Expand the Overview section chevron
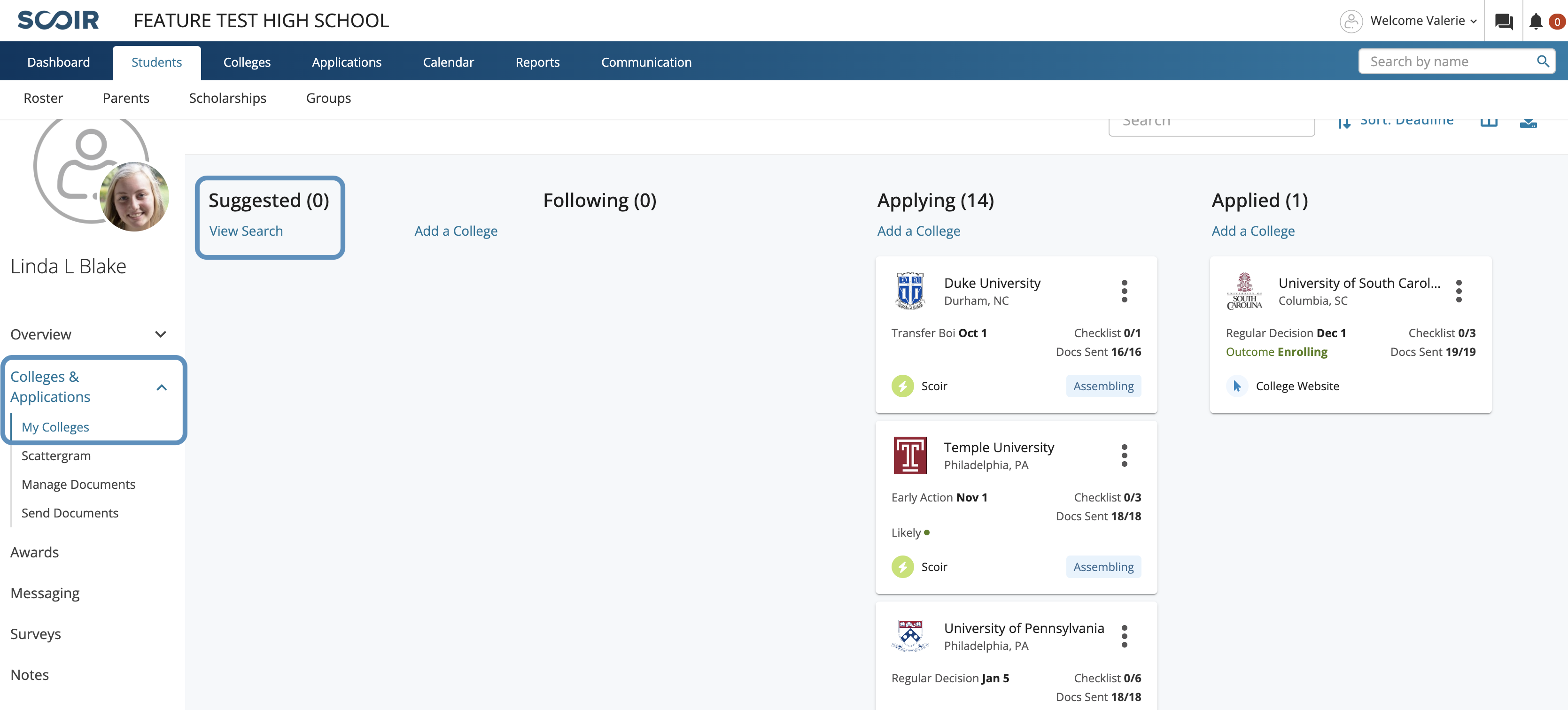The height and width of the screenshot is (710, 1568). click(161, 335)
